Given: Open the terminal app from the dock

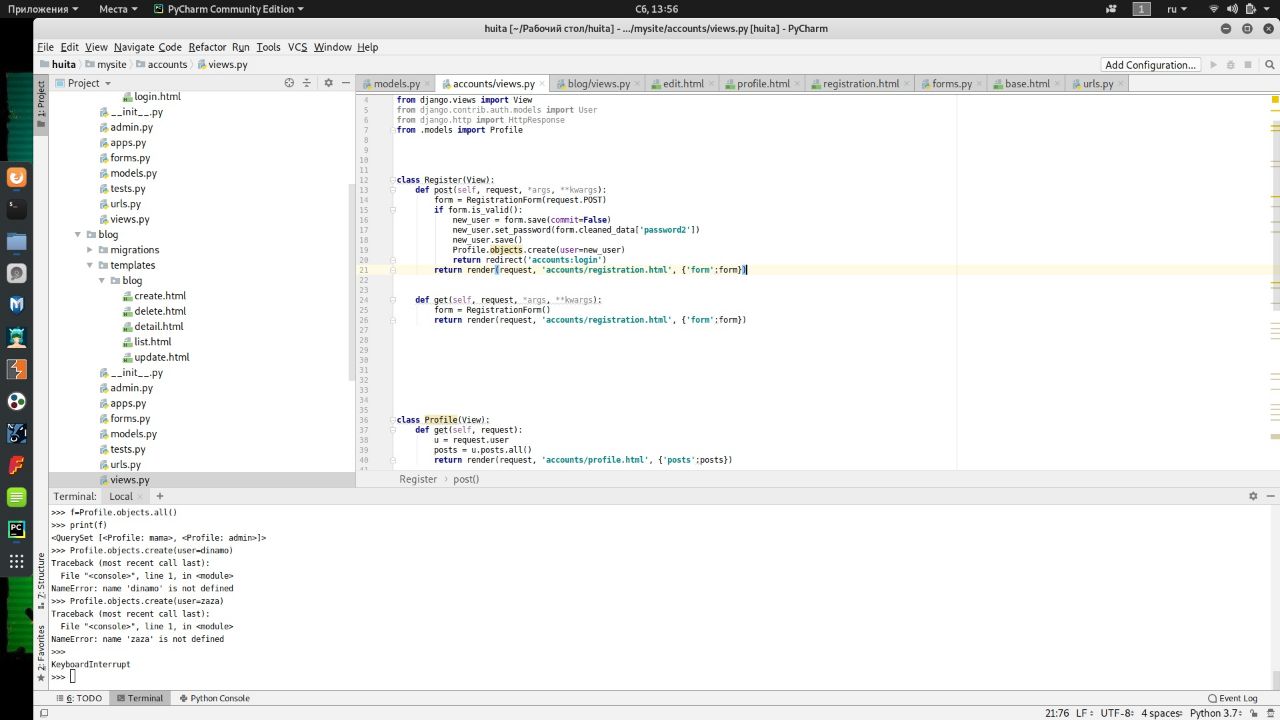Looking at the screenshot, I should [16, 209].
